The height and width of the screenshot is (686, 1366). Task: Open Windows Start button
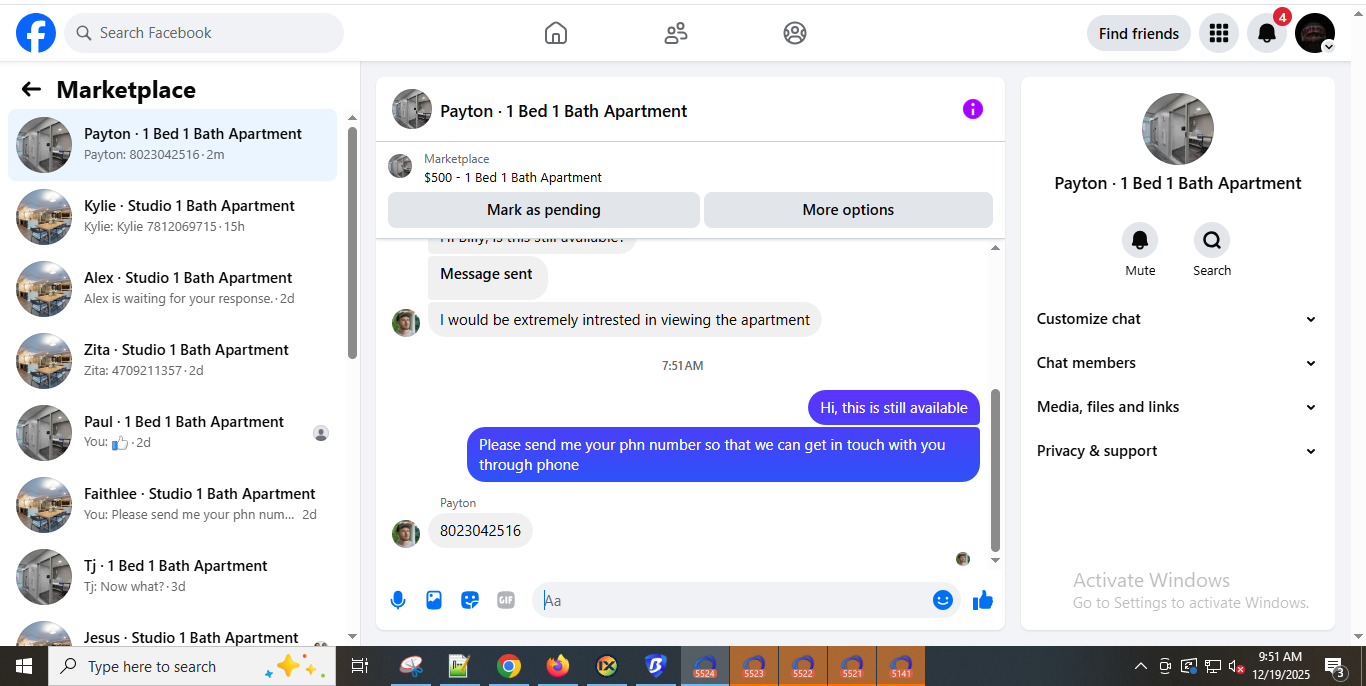click(24, 666)
